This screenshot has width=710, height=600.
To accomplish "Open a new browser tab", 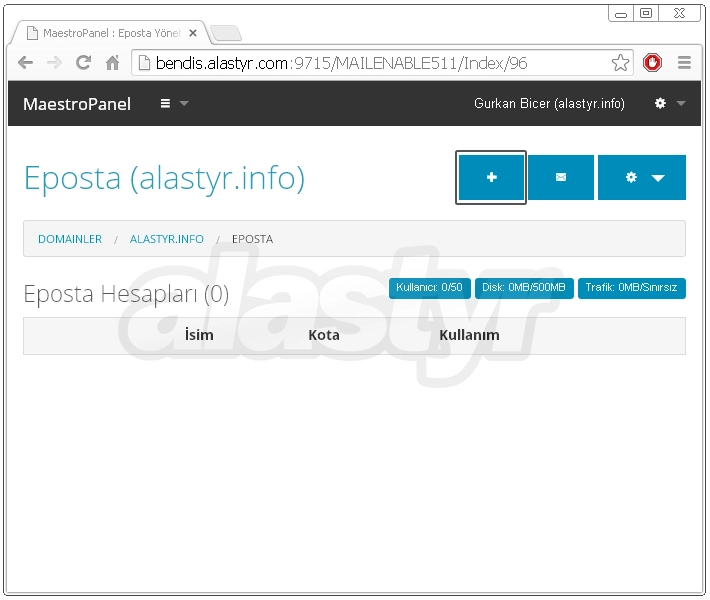I will [x=226, y=34].
